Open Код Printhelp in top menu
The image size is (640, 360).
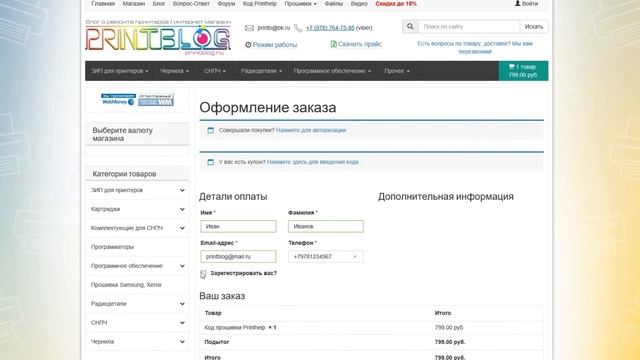260,4
